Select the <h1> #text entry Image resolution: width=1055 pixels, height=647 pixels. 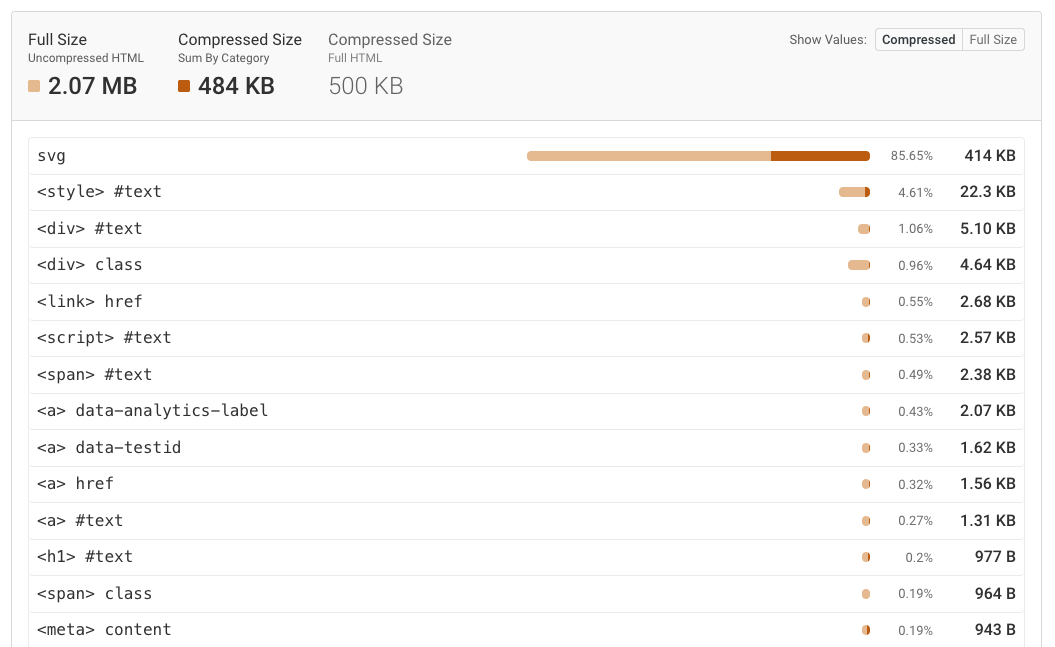[x=300, y=557]
